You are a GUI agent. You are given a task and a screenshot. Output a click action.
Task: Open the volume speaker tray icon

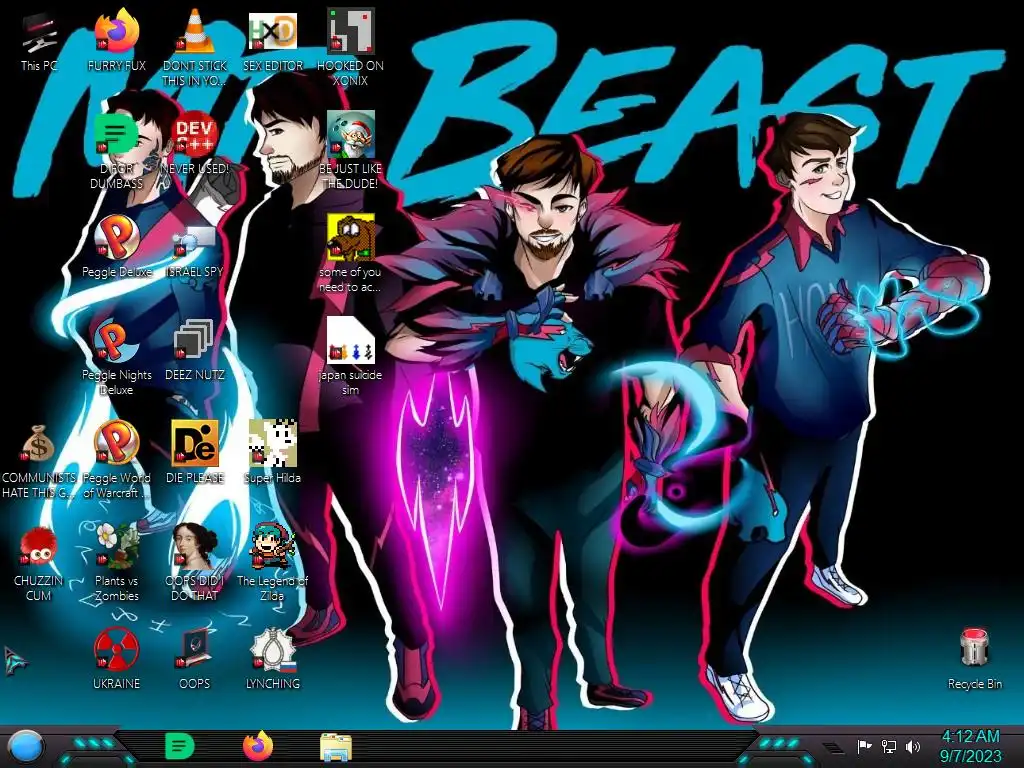(912, 746)
